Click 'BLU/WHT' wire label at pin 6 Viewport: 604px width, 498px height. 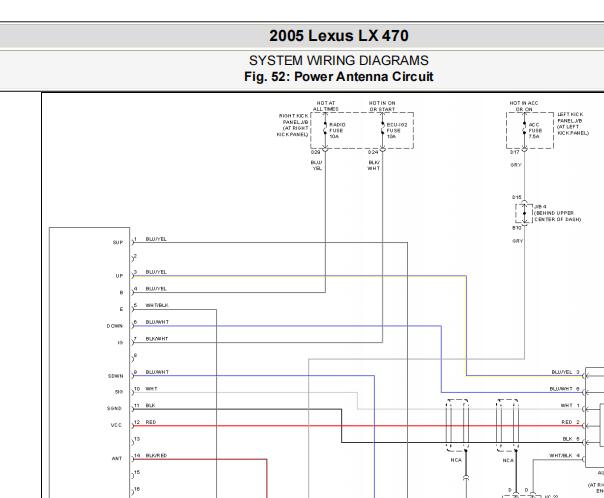(157, 322)
